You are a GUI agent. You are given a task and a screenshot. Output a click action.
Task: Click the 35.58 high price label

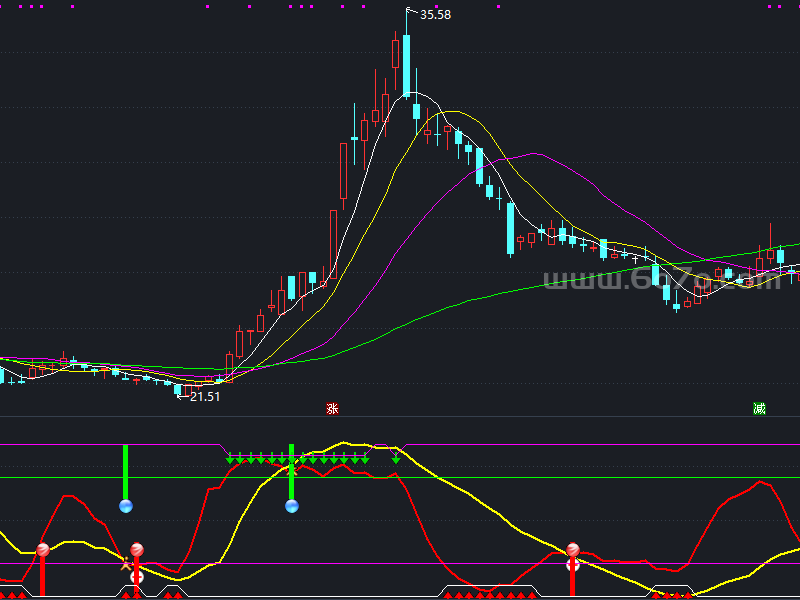coord(435,15)
